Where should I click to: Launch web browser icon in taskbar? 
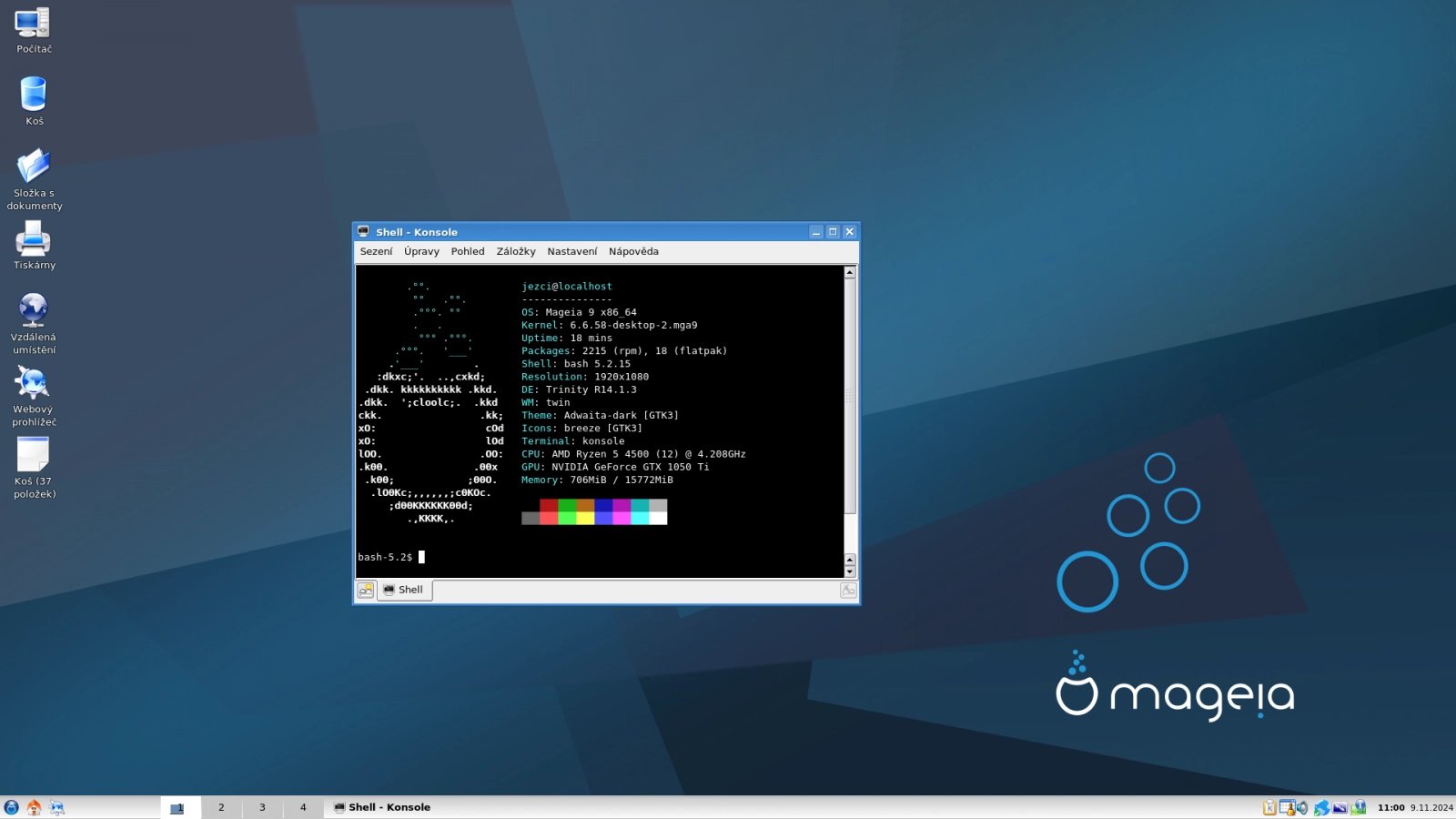tap(56, 807)
